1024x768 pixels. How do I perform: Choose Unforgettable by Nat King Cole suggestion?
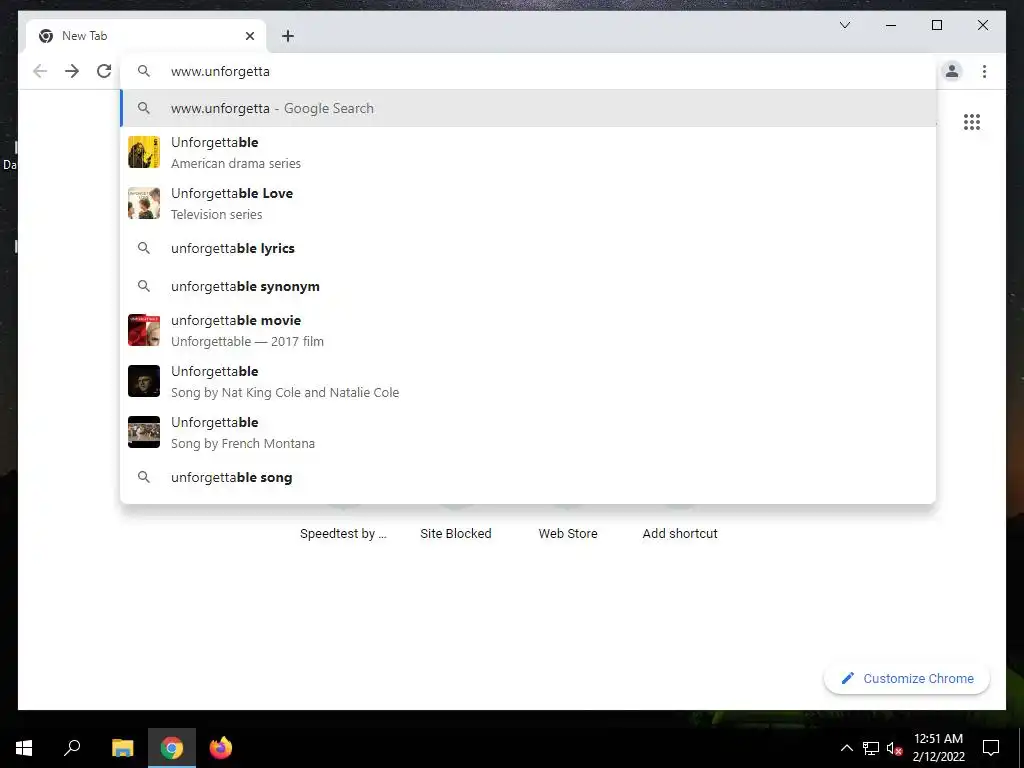pos(528,381)
